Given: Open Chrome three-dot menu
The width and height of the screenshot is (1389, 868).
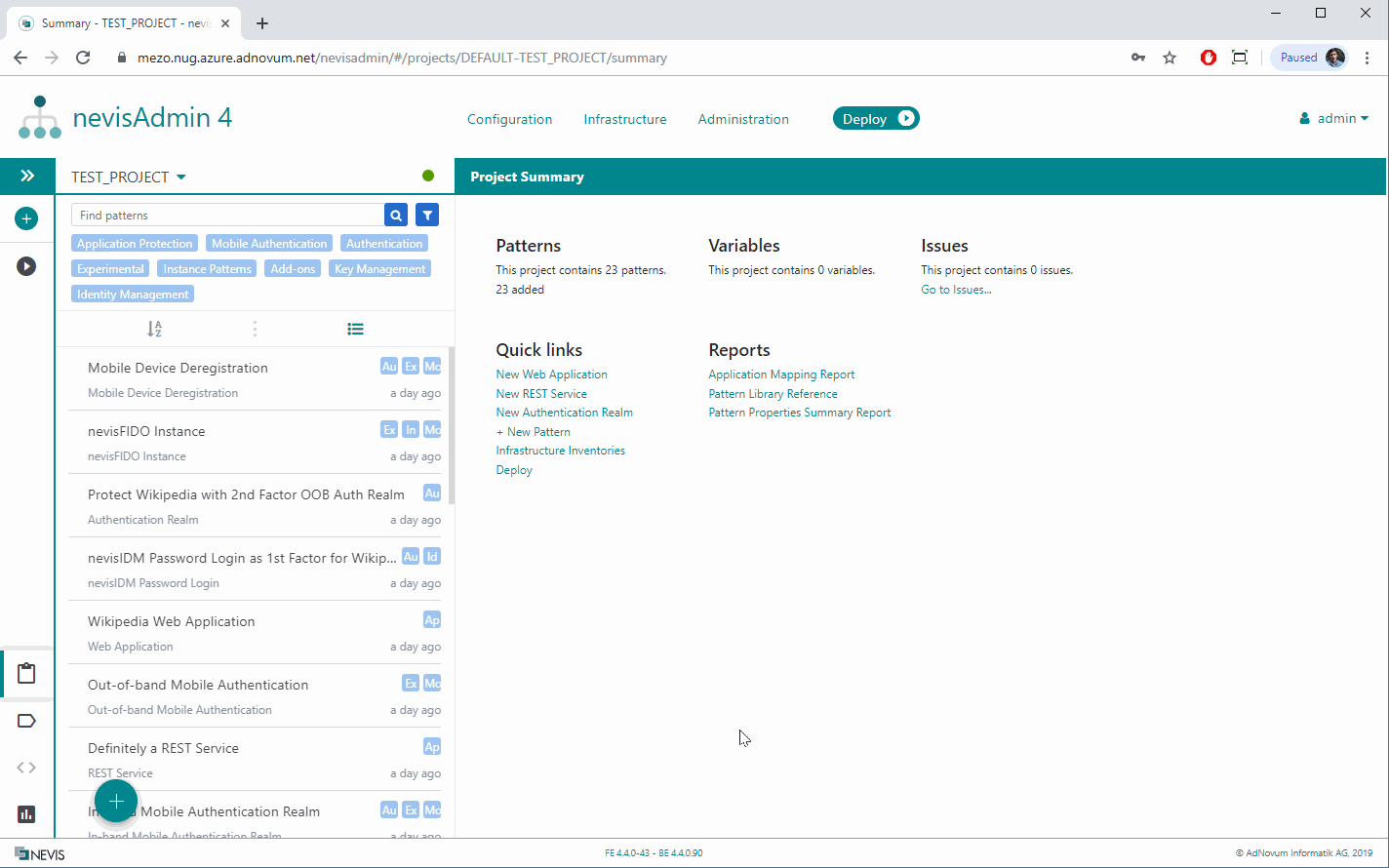Looking at the screenshot, I should tap(1368, 58).
